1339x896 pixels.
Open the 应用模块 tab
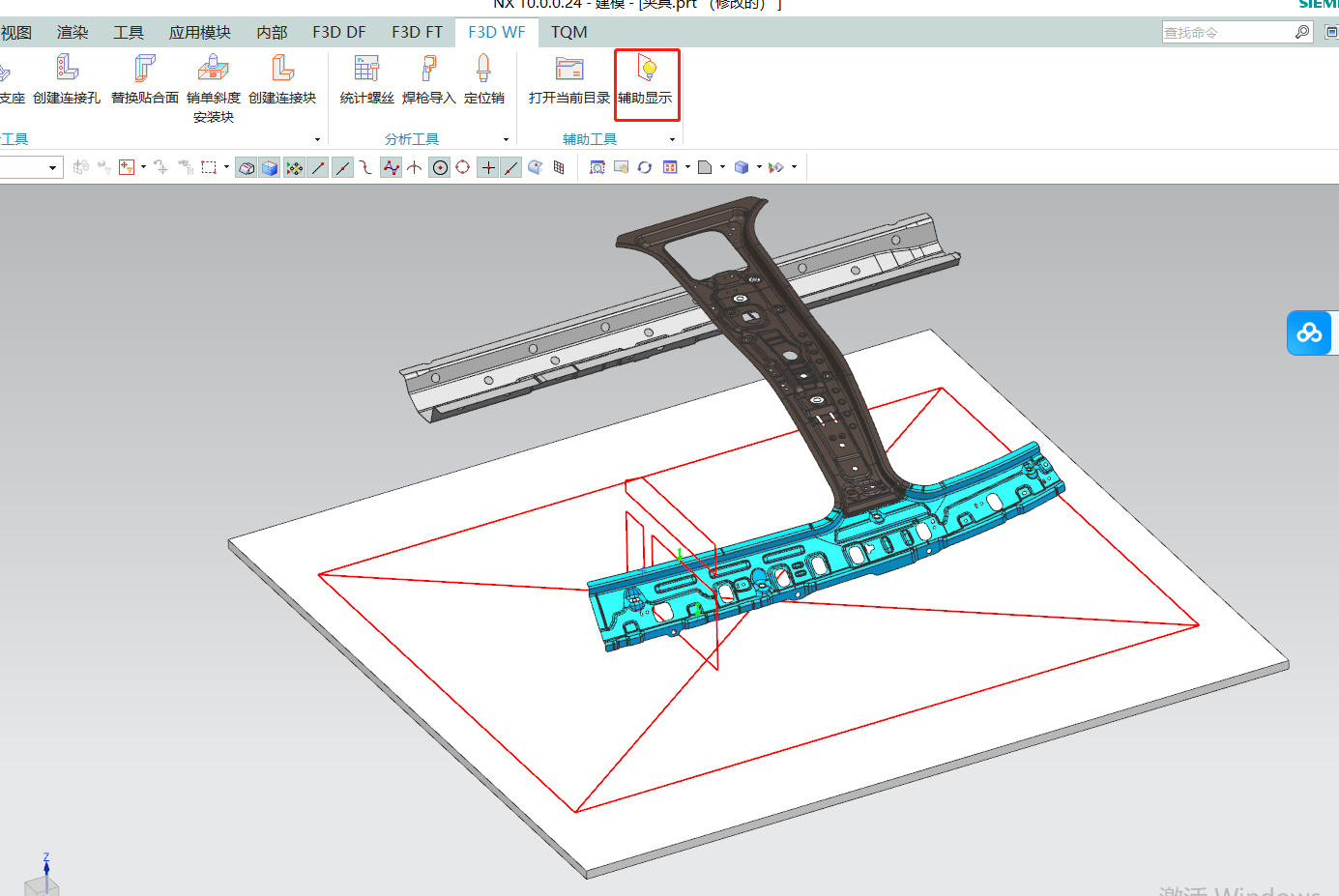click(200, 32)
